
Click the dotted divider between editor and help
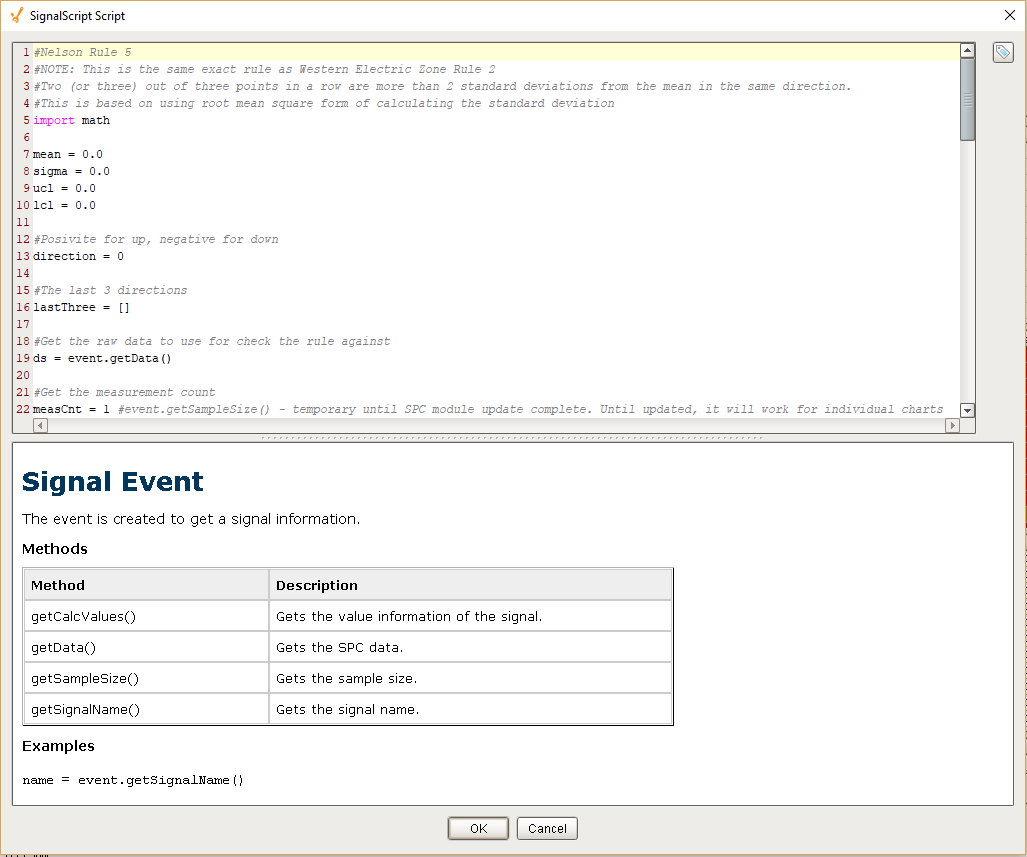coord(512,438)
